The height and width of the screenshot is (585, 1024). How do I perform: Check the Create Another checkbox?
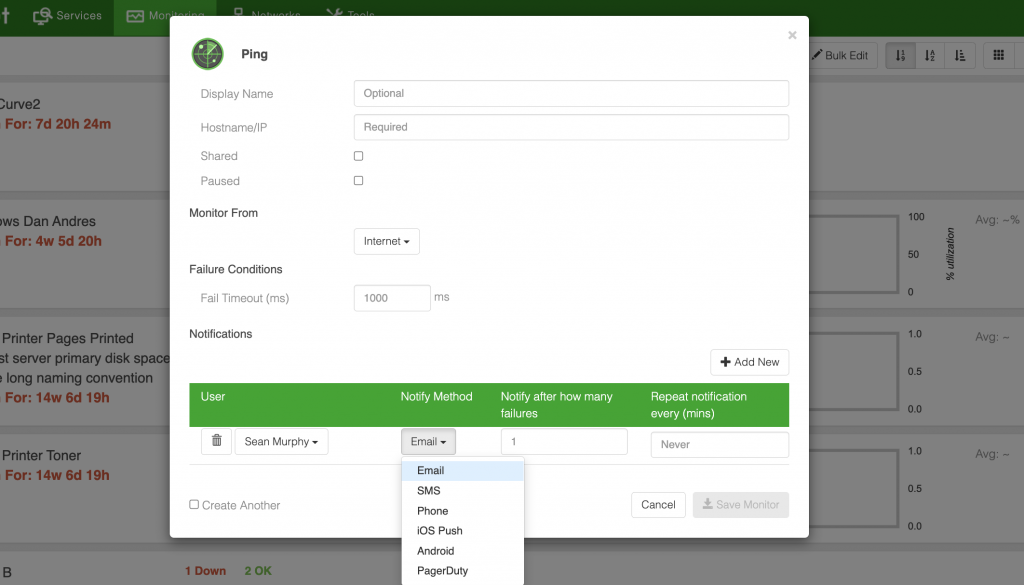coord(192,506)
